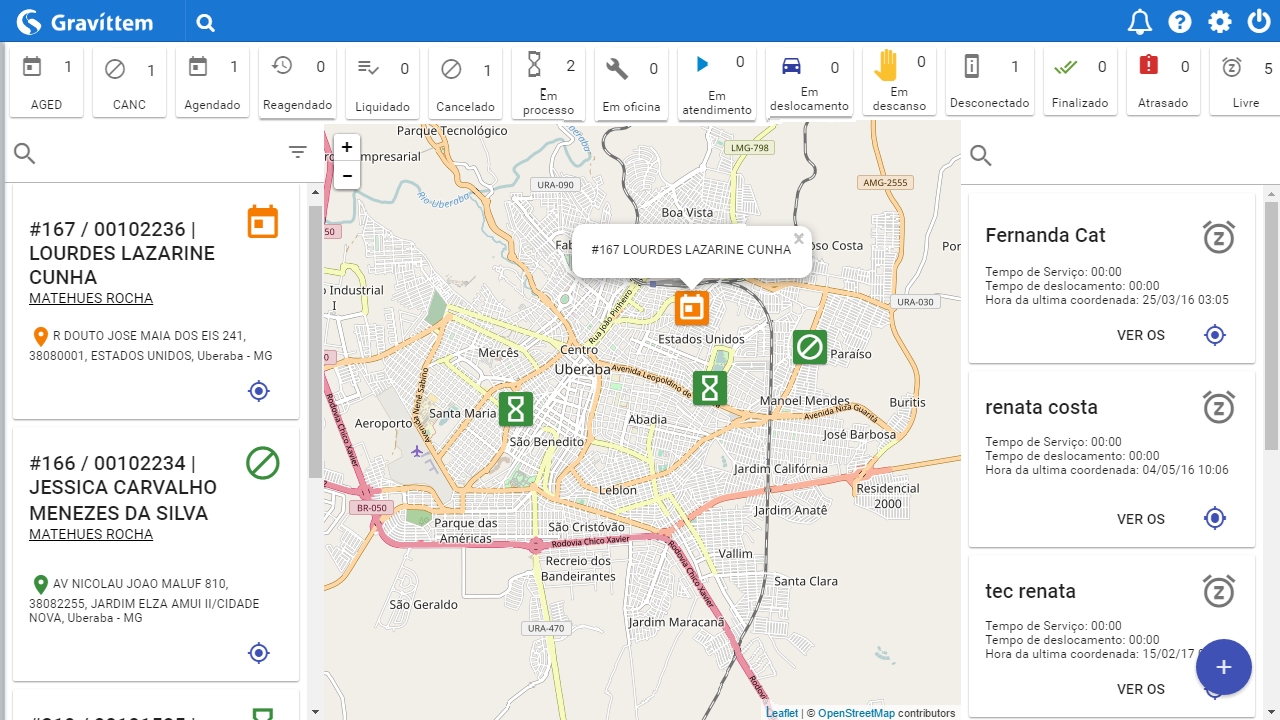Viewport: 1280px width, 720px height.
Task: Click the orange calendar marker on map
Action: pos(691,308)
